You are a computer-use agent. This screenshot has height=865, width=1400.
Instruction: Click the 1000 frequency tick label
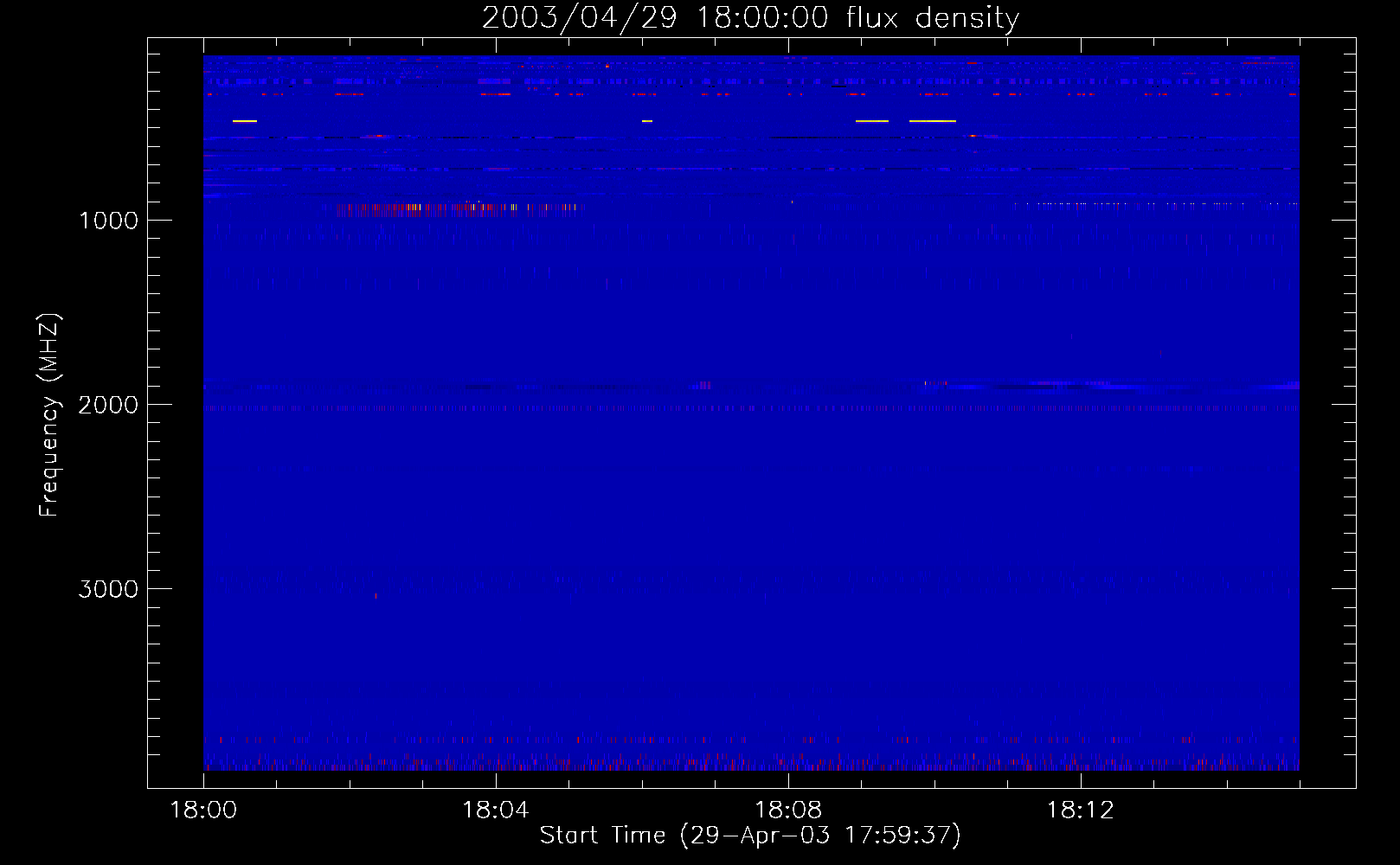pos(108,221)
